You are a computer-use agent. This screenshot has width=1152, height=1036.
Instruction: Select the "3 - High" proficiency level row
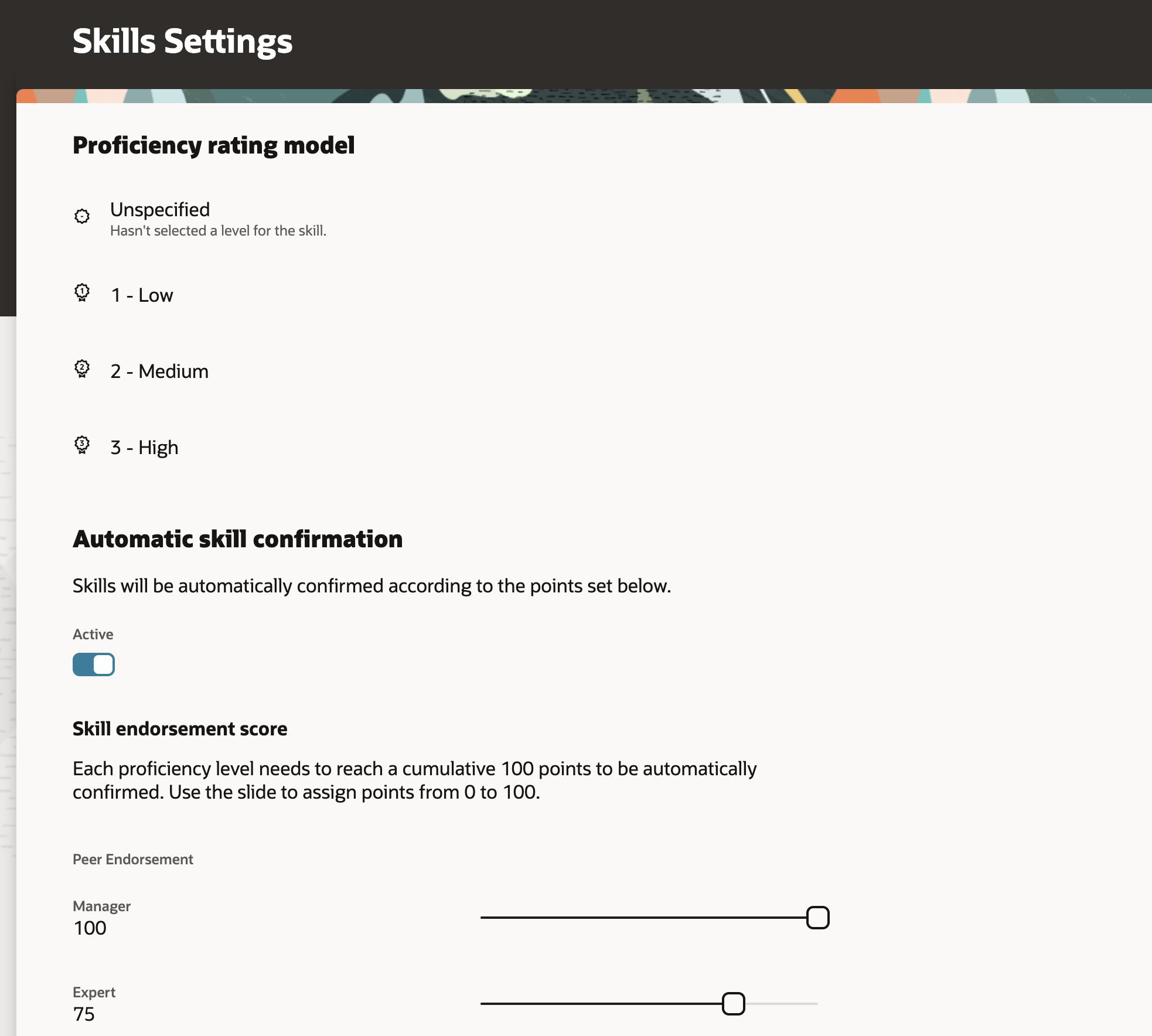pyautogui.click(x=145, y=447)
